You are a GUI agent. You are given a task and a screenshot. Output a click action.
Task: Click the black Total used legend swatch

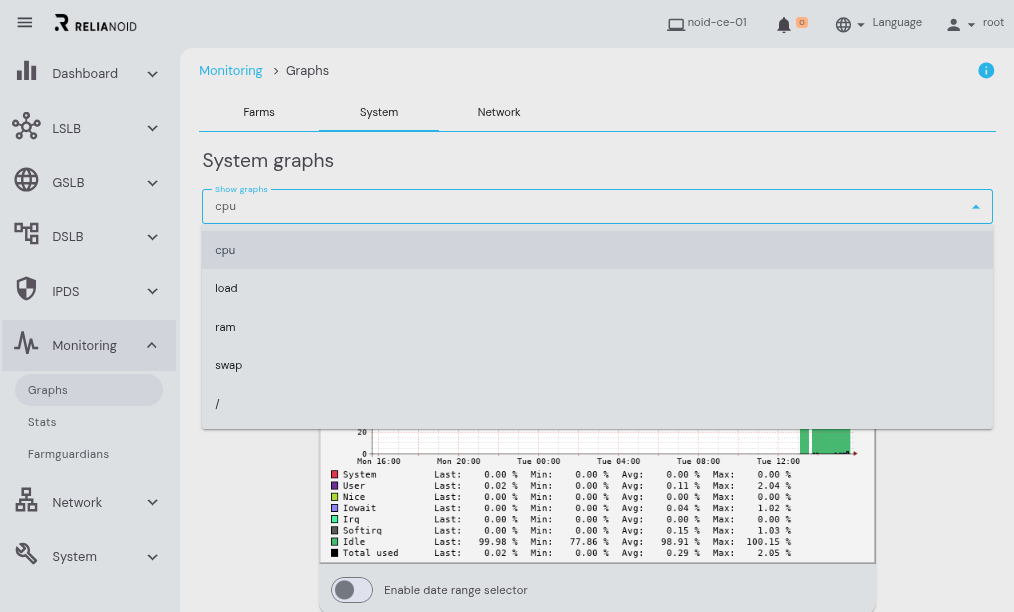tap(334, 552)
